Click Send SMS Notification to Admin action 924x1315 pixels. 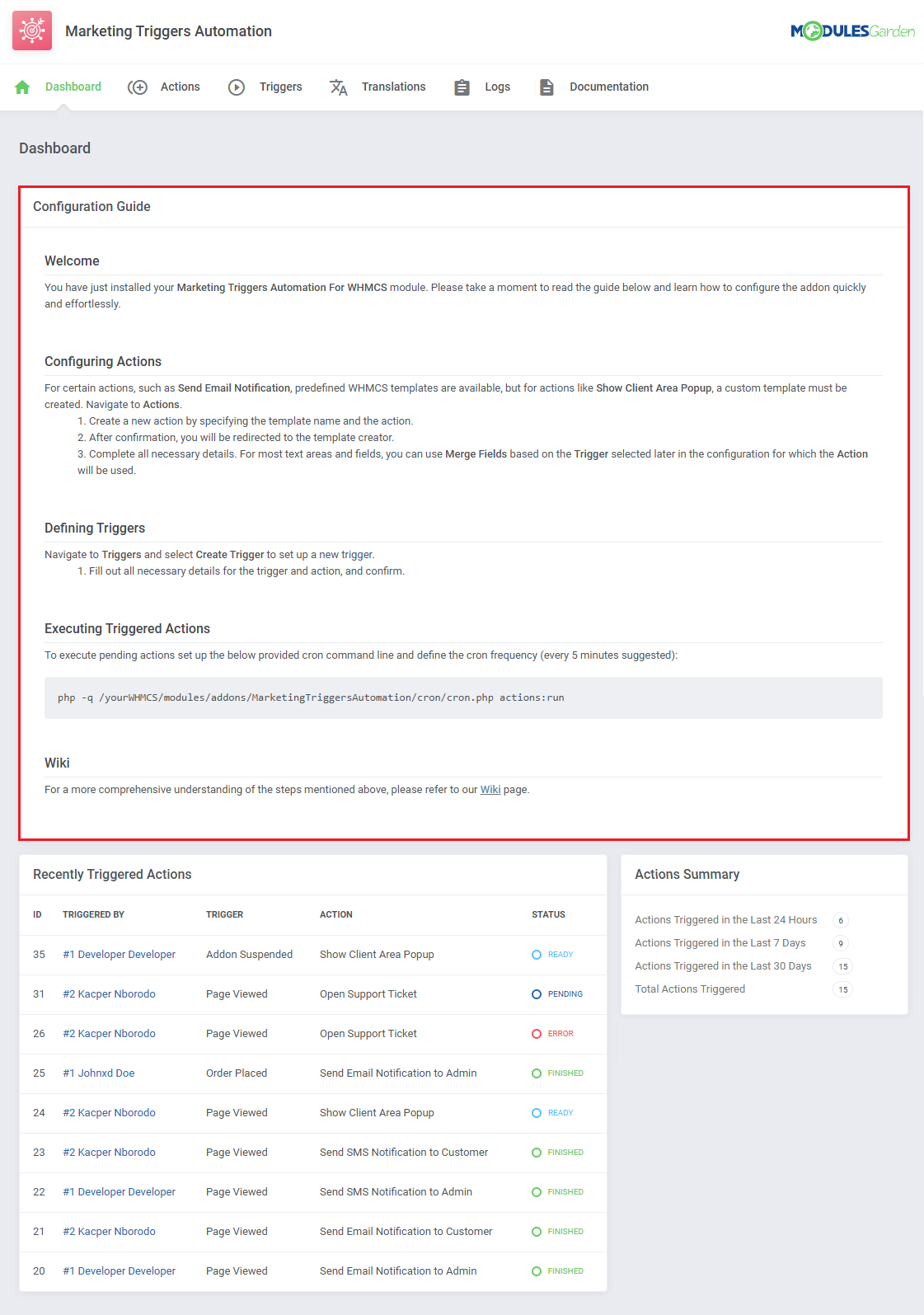pyautogui.click(x=396, y=1191)
